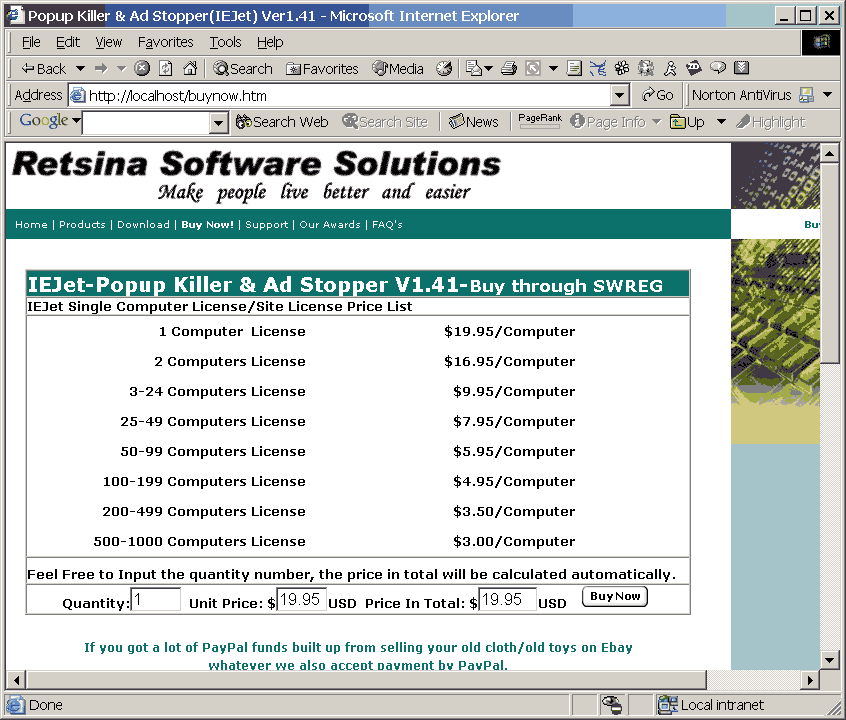Open the Help menu
This screenshot has height=720, width=846.
pyautogui.click(x=270, y=42)
